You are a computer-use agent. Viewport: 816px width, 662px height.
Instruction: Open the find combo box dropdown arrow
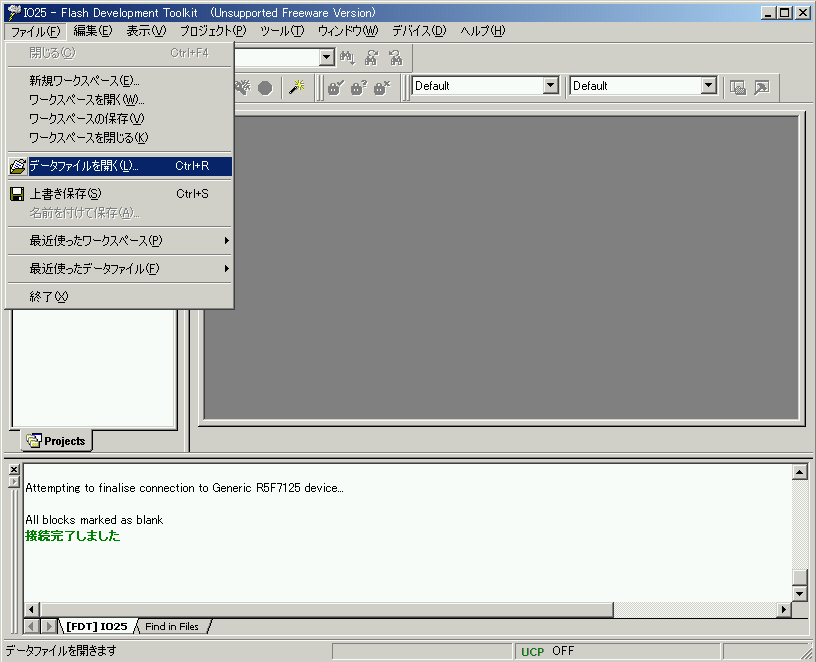click(326, 57)
